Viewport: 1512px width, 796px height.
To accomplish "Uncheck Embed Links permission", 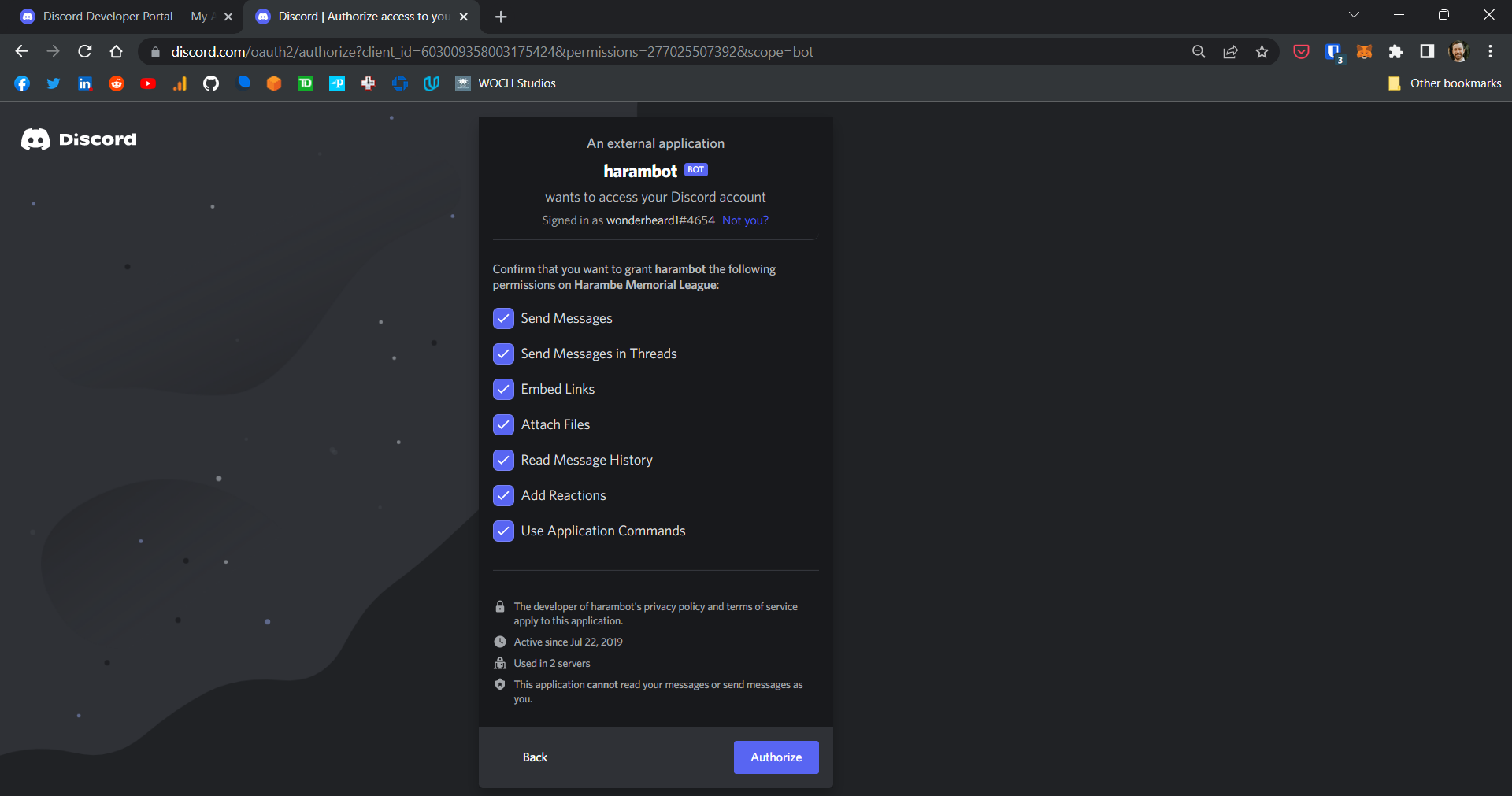I will click(503, 389).
